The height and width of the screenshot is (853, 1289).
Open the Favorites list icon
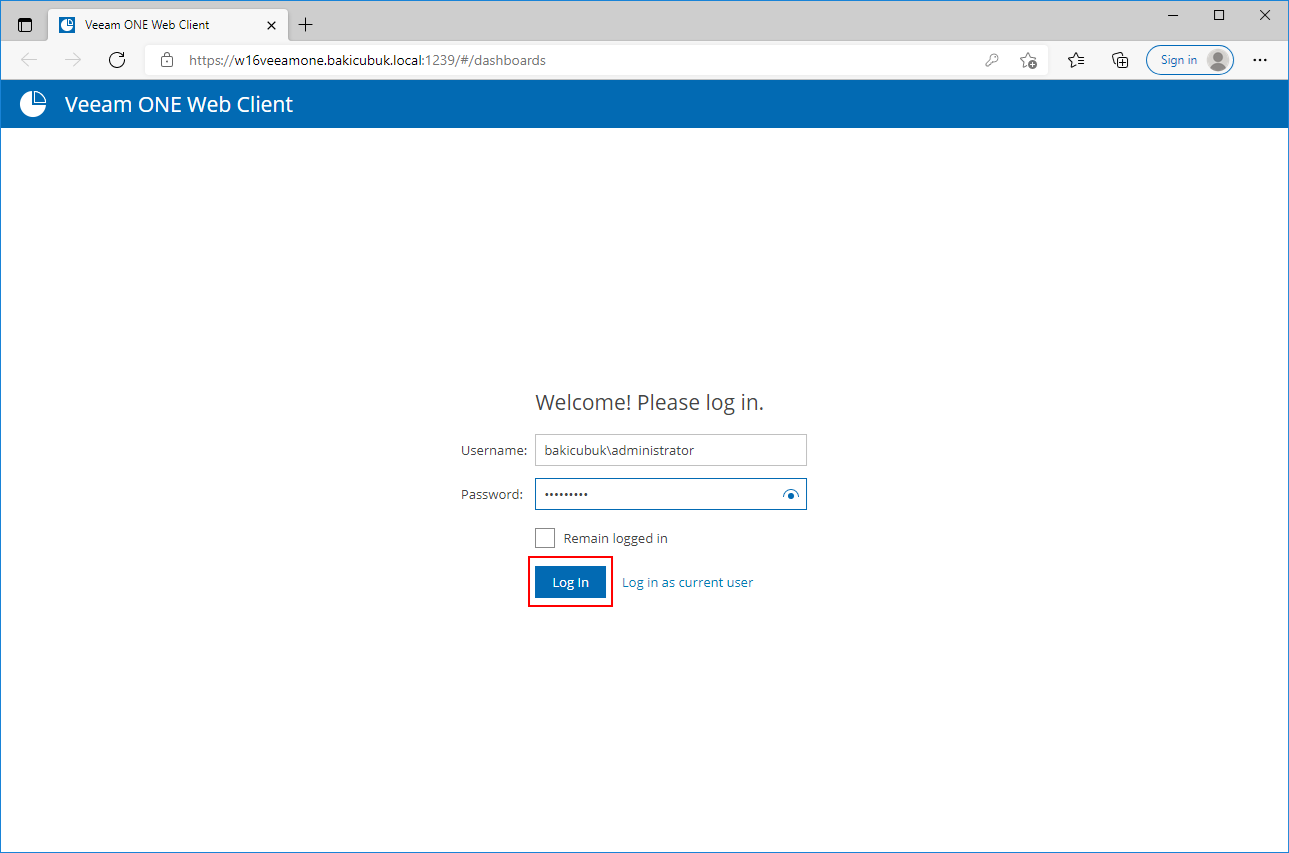coord(1076,60)
